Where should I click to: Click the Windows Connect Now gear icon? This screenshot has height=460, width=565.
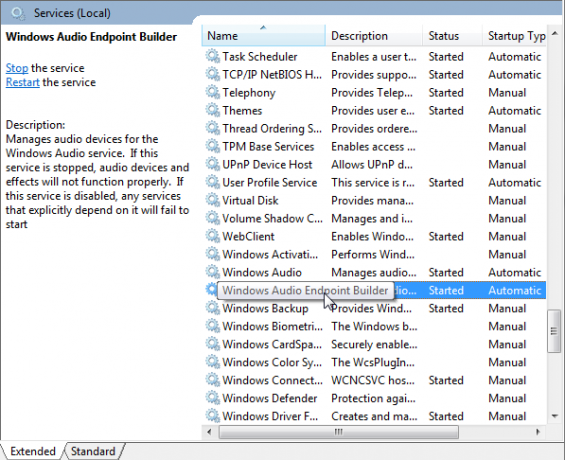[212, 381]
